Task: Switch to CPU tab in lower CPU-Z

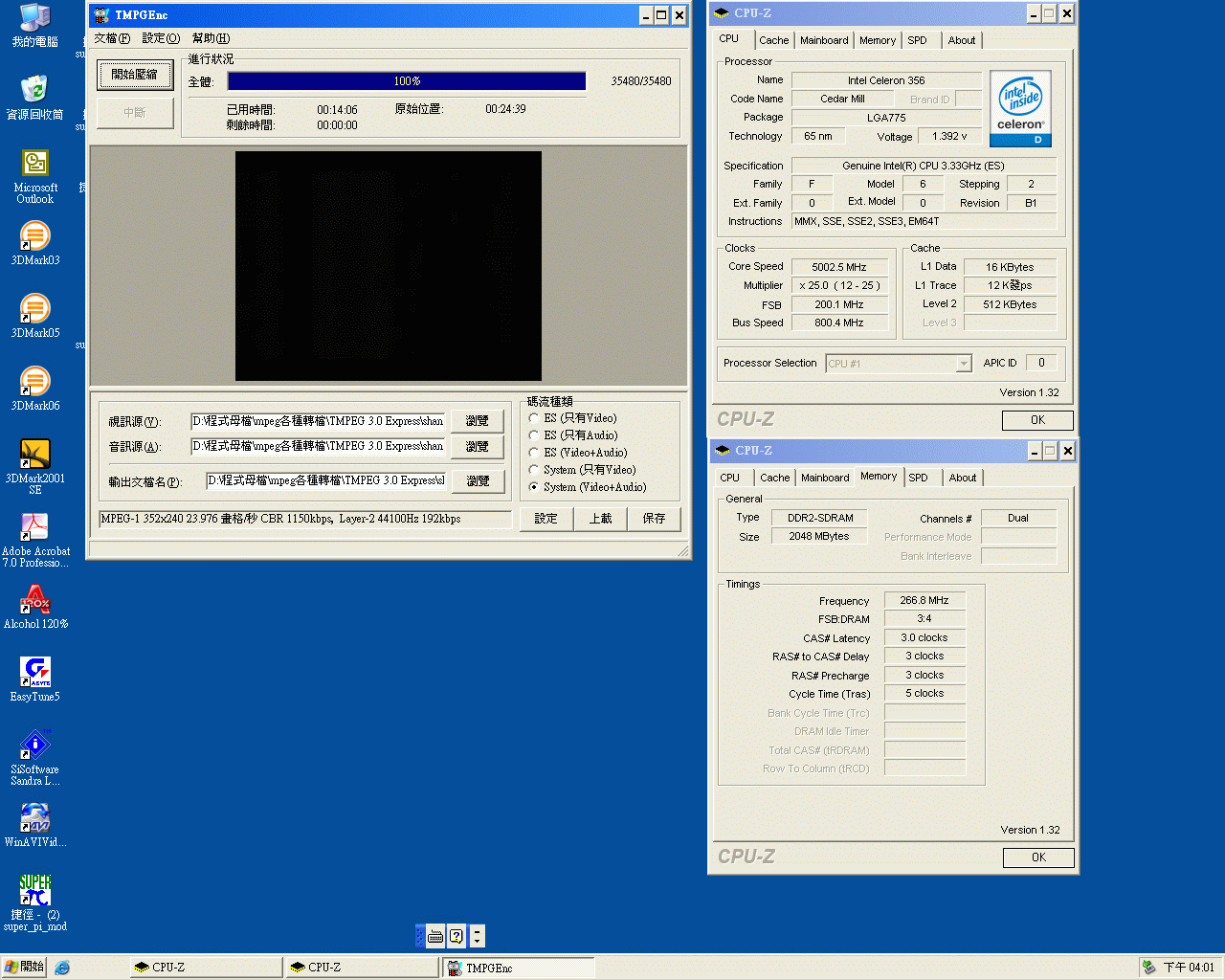Action: (729, 478)
